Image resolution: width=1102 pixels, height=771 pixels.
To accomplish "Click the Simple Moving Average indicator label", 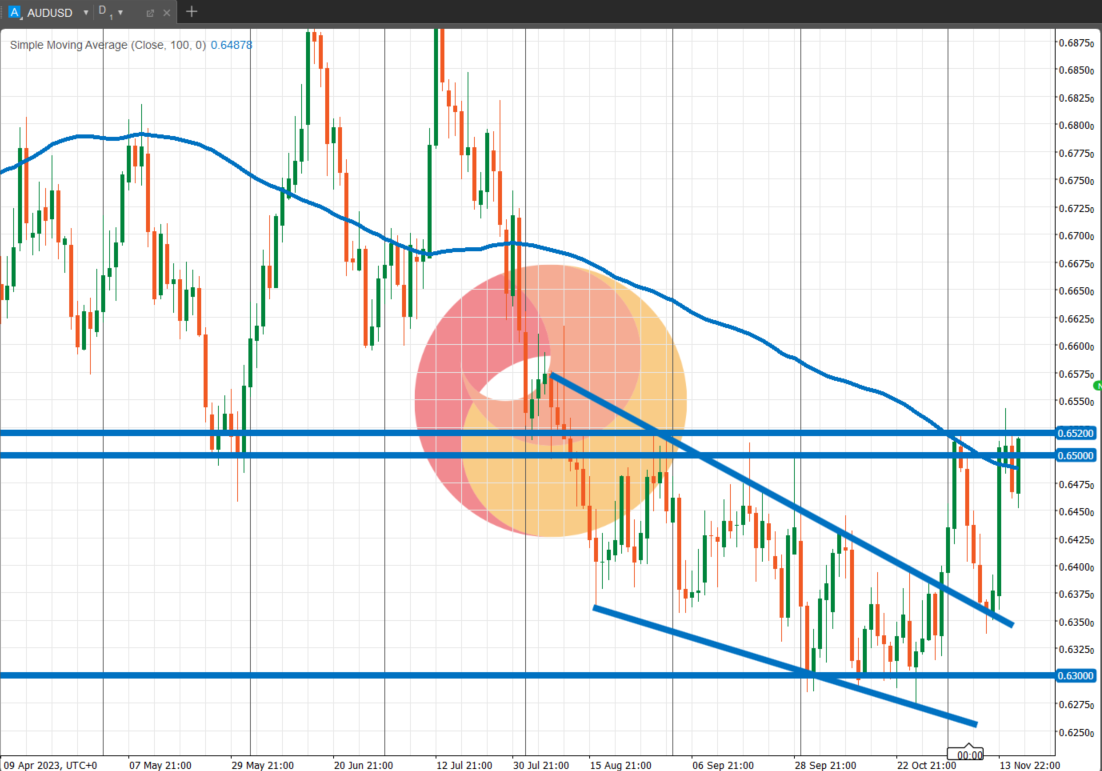I will [x=108, y=45].
